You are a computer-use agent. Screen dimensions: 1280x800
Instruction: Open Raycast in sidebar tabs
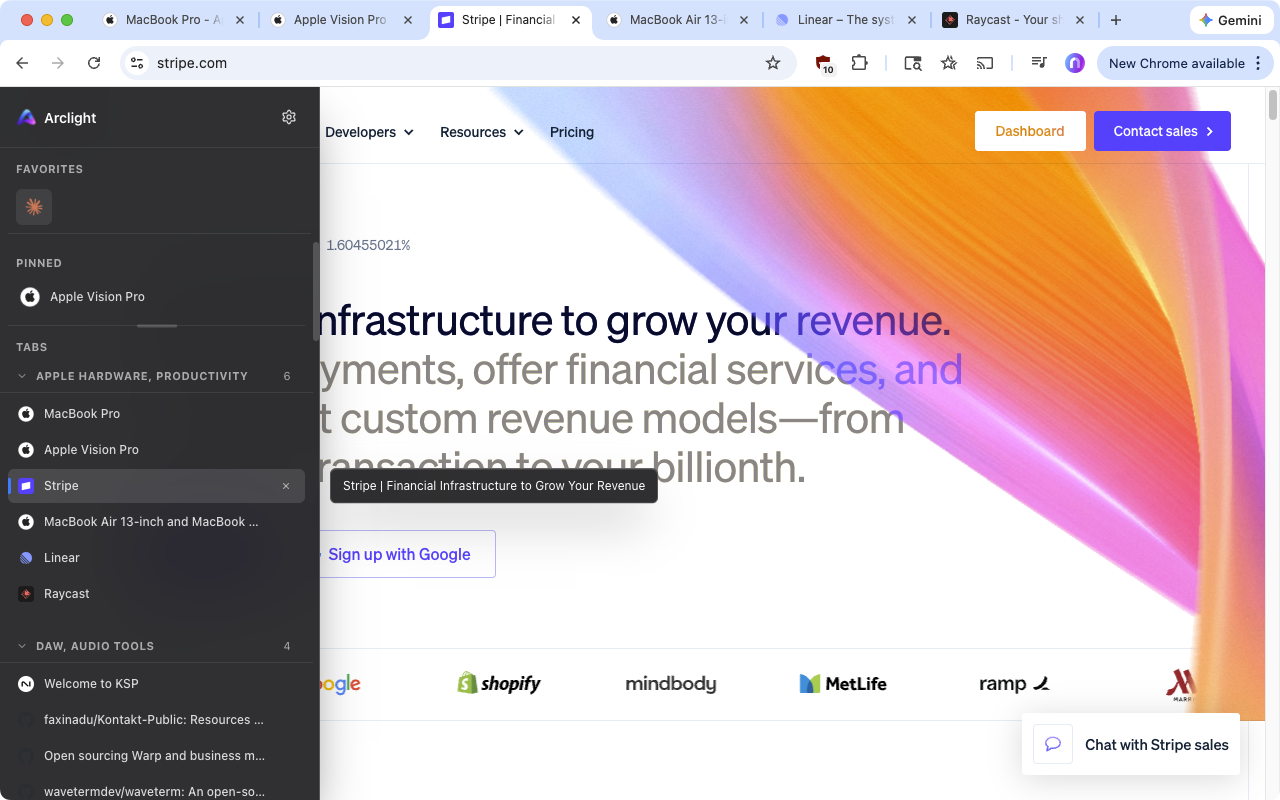pos(156,594)
